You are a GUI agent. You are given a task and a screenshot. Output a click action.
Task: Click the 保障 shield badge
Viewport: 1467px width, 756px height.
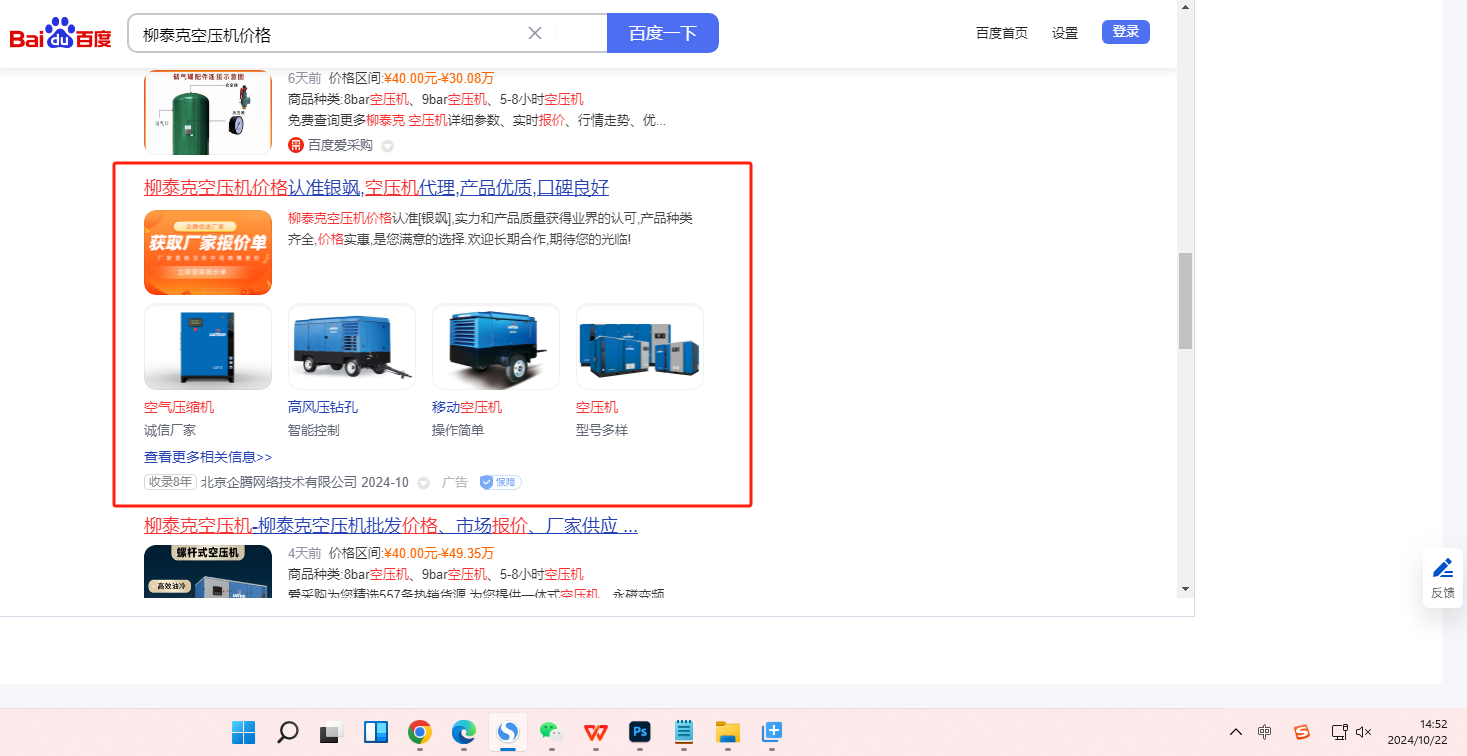click(x=500, y=482)
